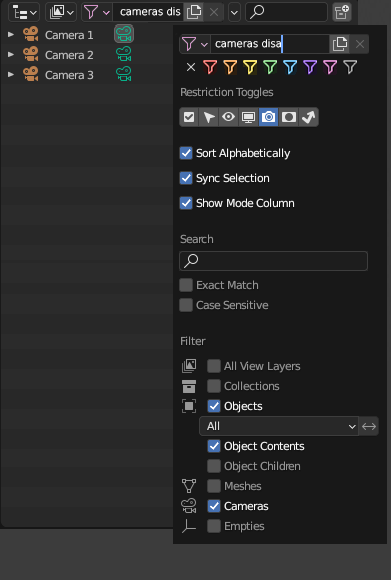The height and width of the screenshot is (580, 391).
Task: Toggle the Disable in Viewports monitor column
Action: (249, 117)
